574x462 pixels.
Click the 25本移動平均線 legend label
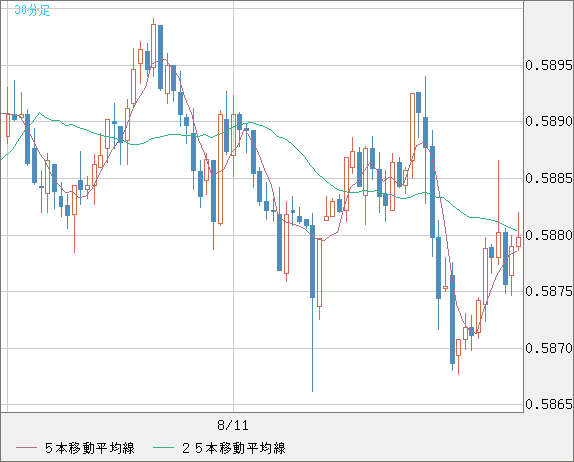(234, 448)
